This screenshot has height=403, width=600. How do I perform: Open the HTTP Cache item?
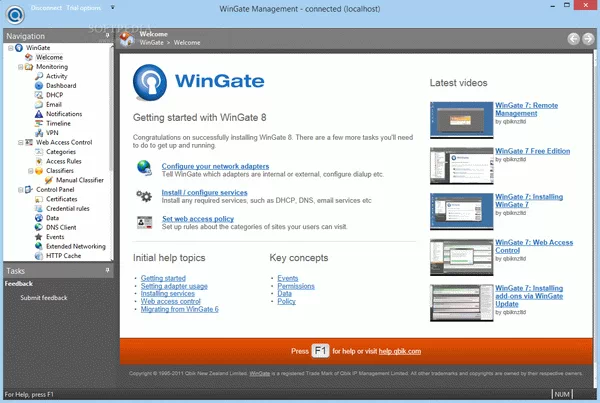[63, 255]
